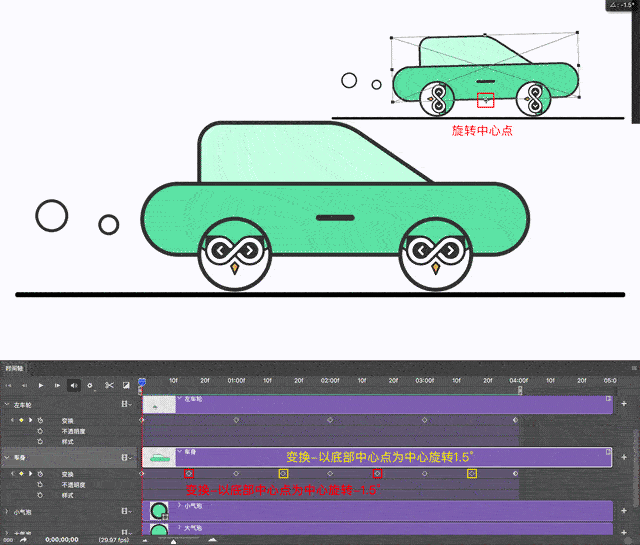Expand the 小气泡 layer track
640x545 pixels.
coord(6,512)
